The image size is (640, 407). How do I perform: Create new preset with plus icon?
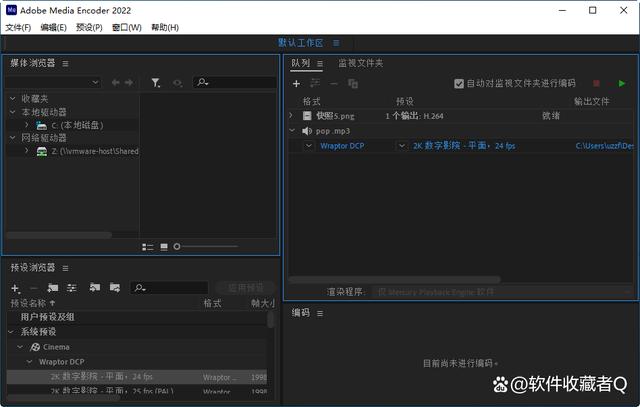16,289
